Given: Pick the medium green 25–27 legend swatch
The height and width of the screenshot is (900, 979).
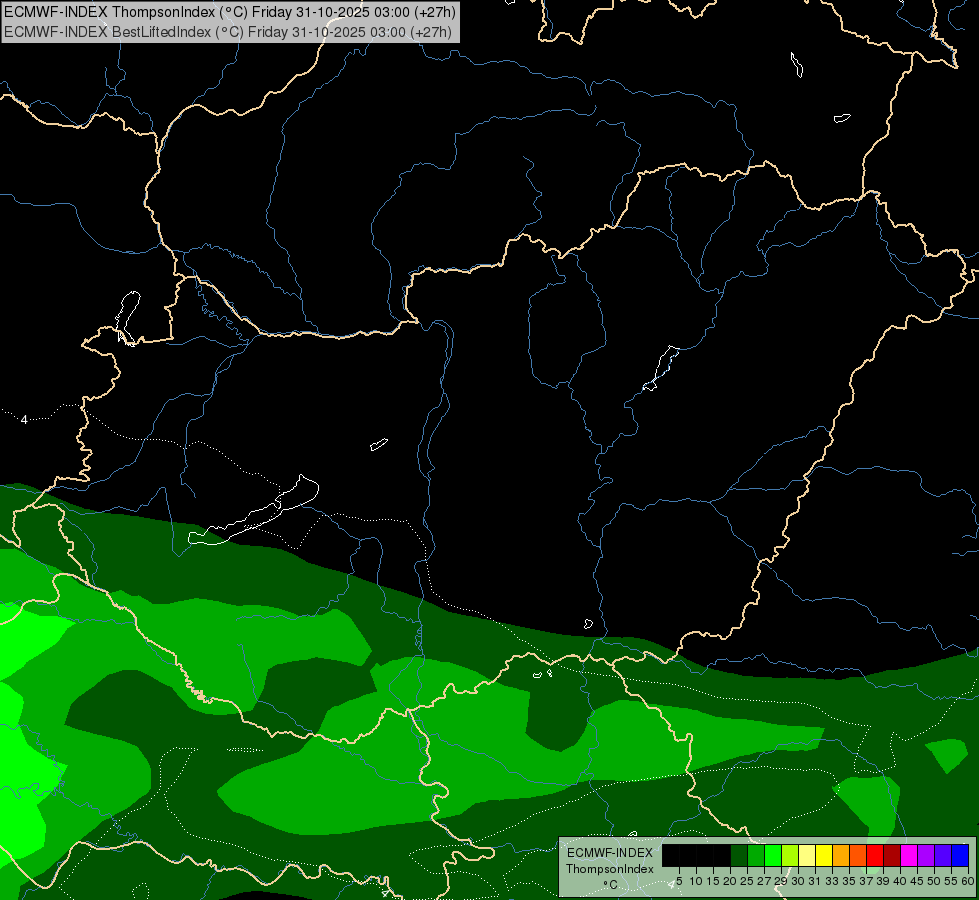Looking at the screenshot, I should click(756, 855).
